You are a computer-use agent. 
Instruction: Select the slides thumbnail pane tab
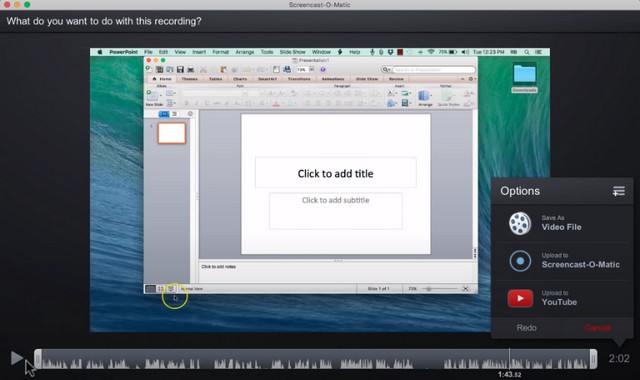coord(164,114)
